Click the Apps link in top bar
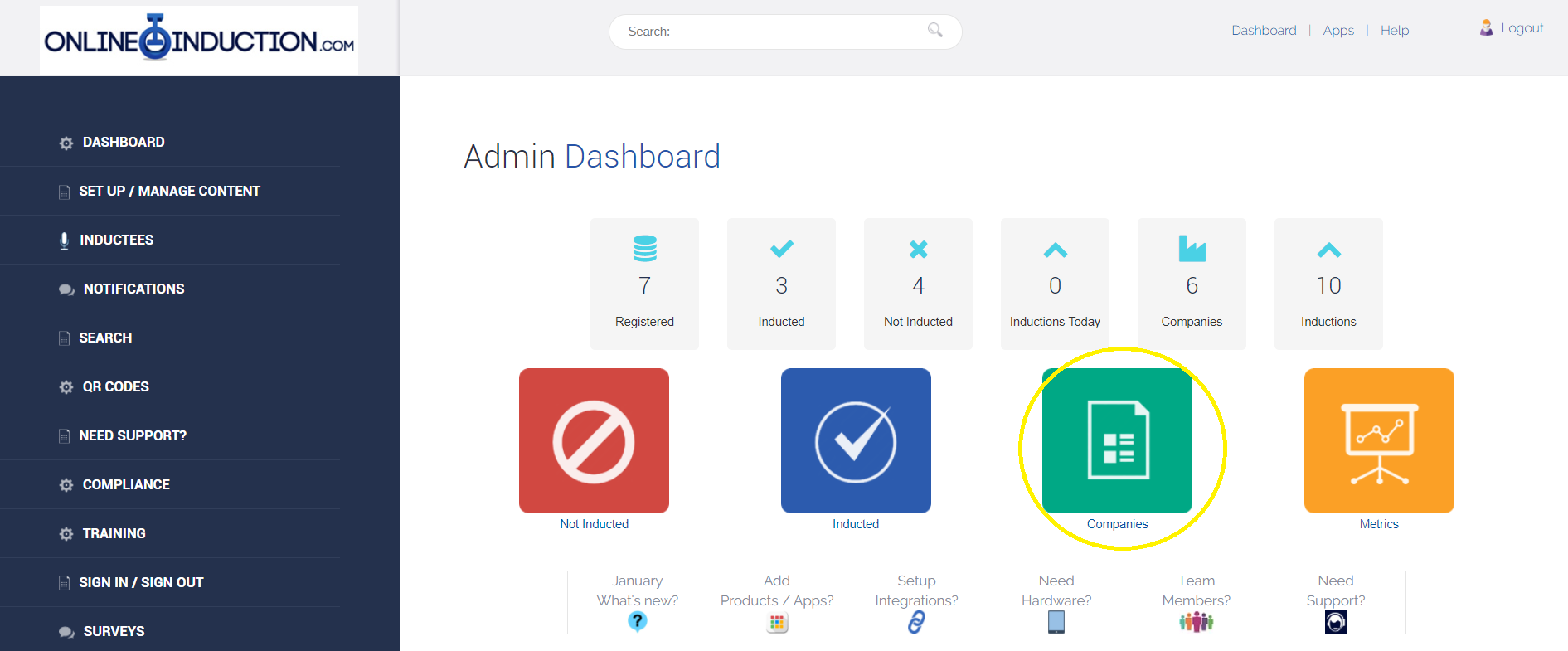This screenshot has width=1568, height=651. [1338, 30]
